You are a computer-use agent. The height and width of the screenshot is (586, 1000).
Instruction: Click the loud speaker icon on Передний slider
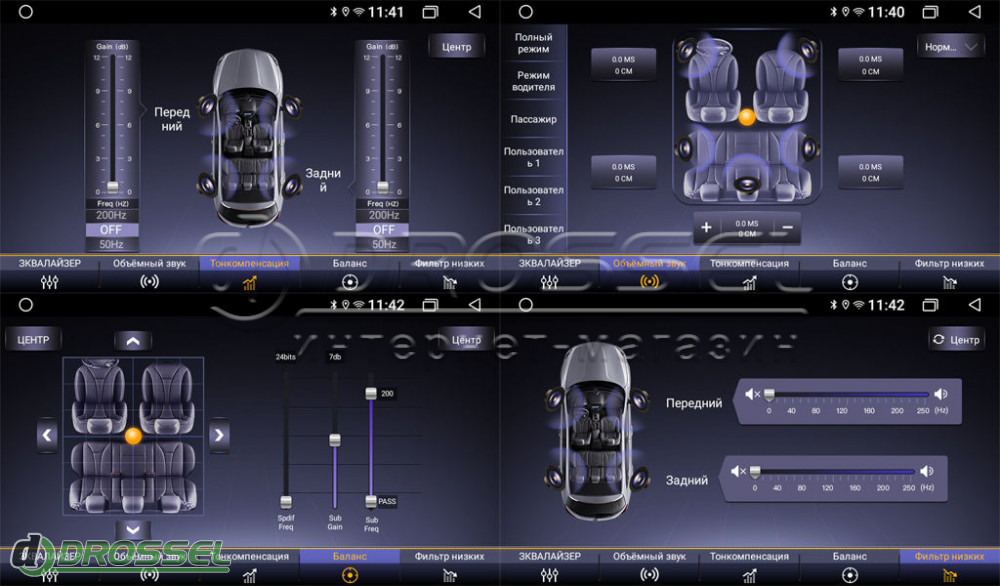(x=940, y=395)
